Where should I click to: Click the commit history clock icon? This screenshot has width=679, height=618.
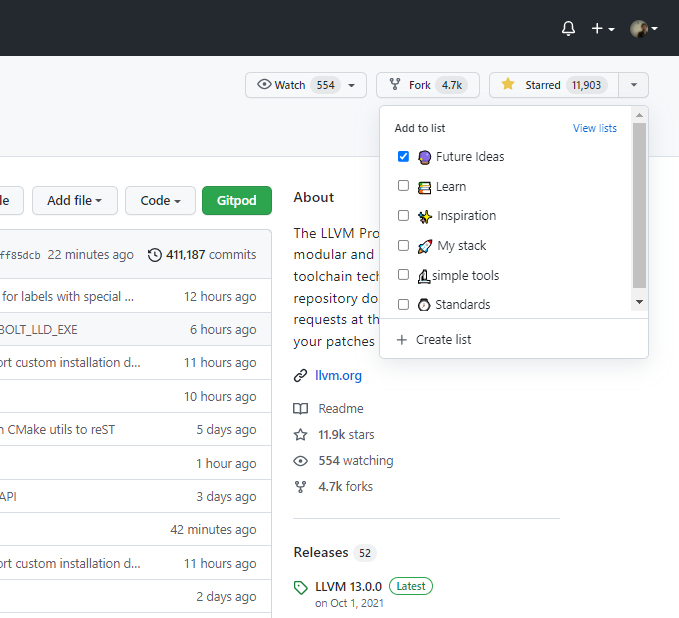[155, 255]
